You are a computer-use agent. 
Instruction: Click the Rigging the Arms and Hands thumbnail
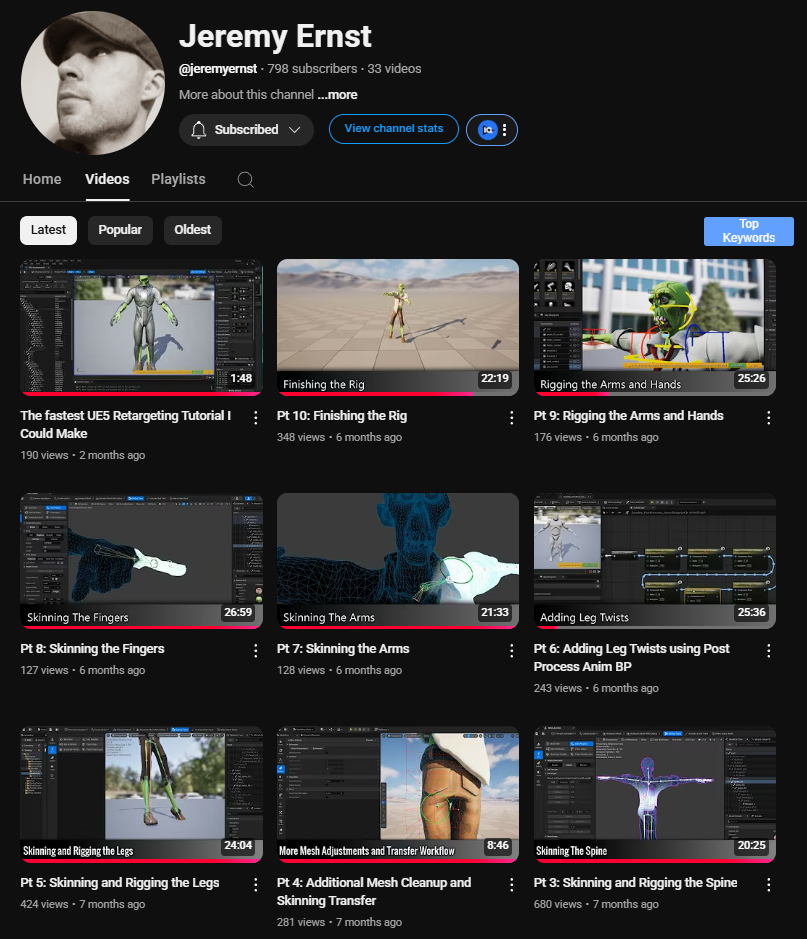654,327
